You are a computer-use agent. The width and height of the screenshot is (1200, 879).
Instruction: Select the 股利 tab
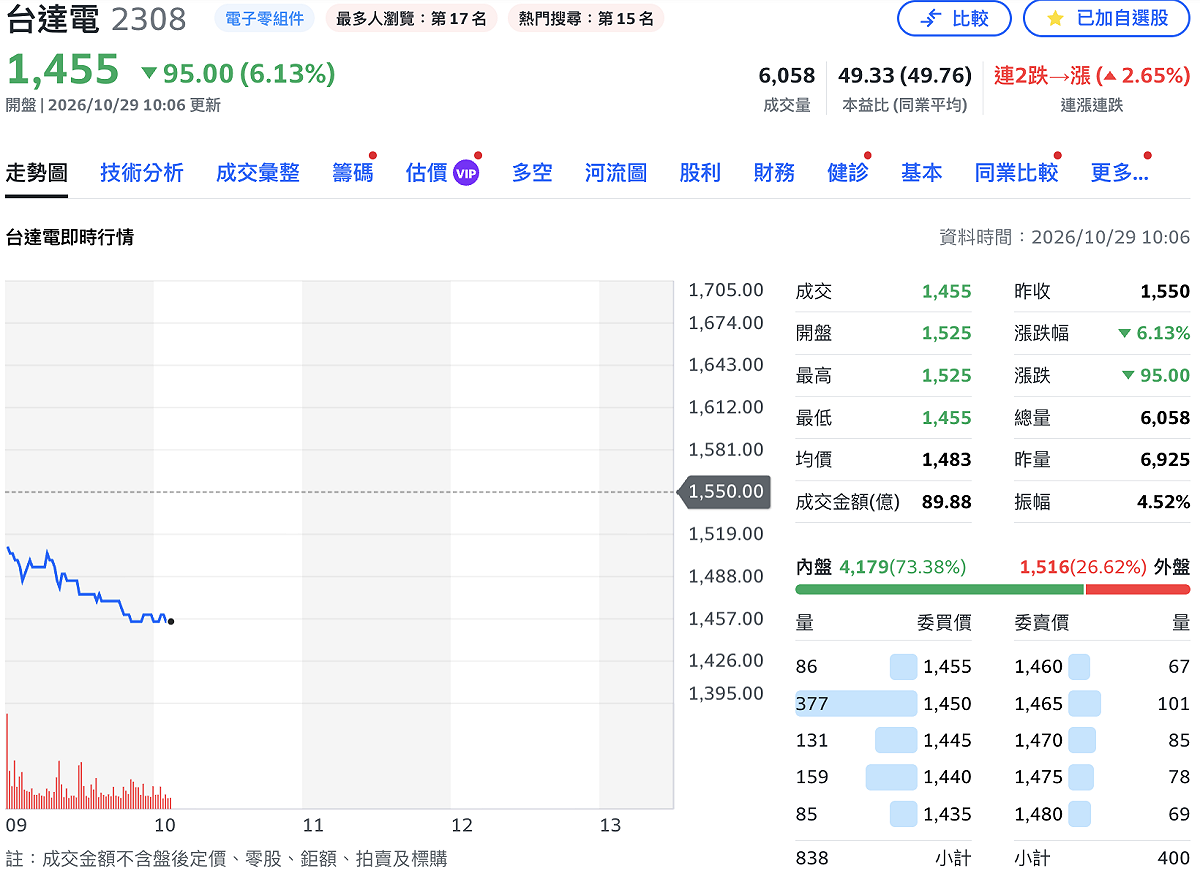point(700,173)
